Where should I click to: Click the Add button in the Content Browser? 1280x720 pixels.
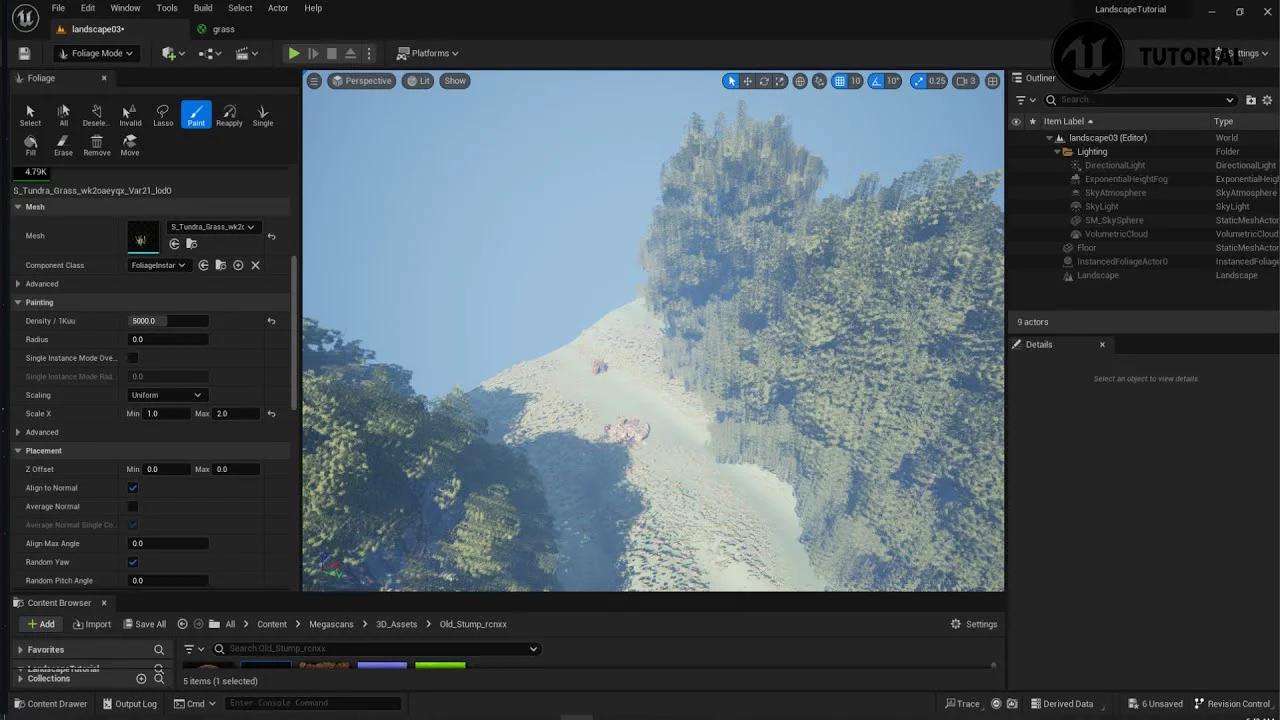40,623
